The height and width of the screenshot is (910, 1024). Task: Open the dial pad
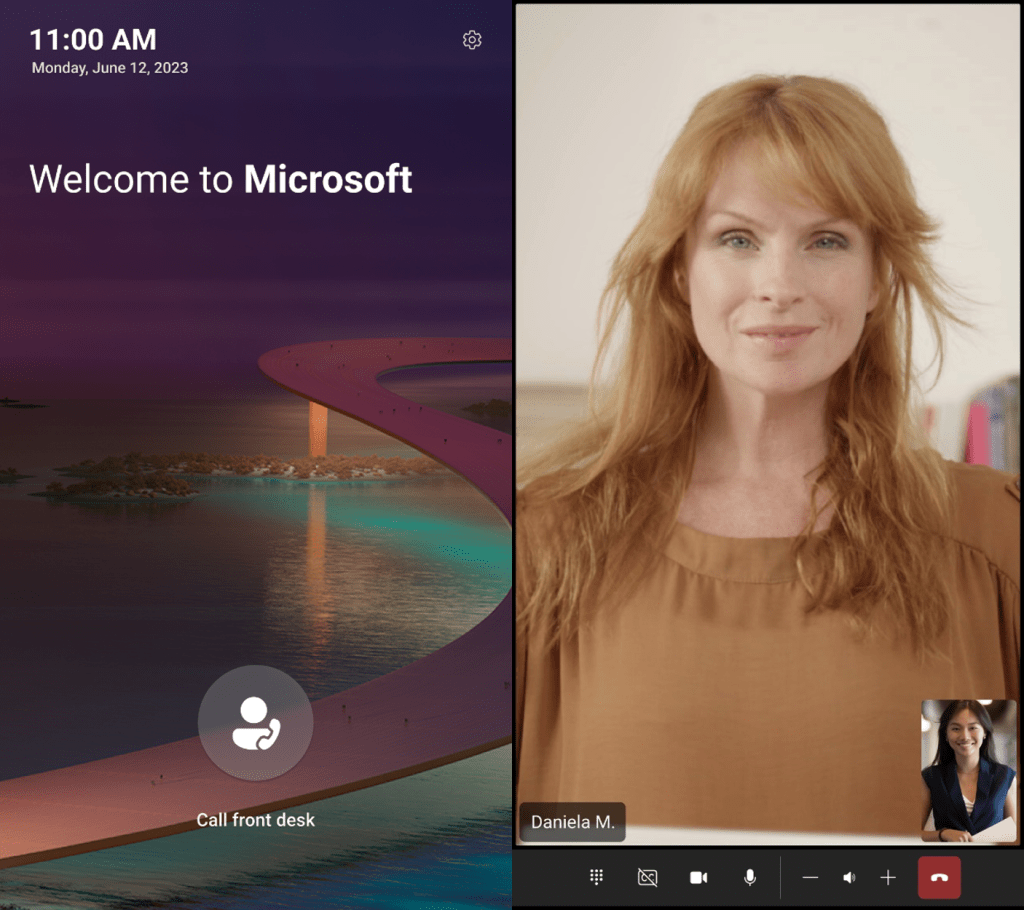click(596, 877)
